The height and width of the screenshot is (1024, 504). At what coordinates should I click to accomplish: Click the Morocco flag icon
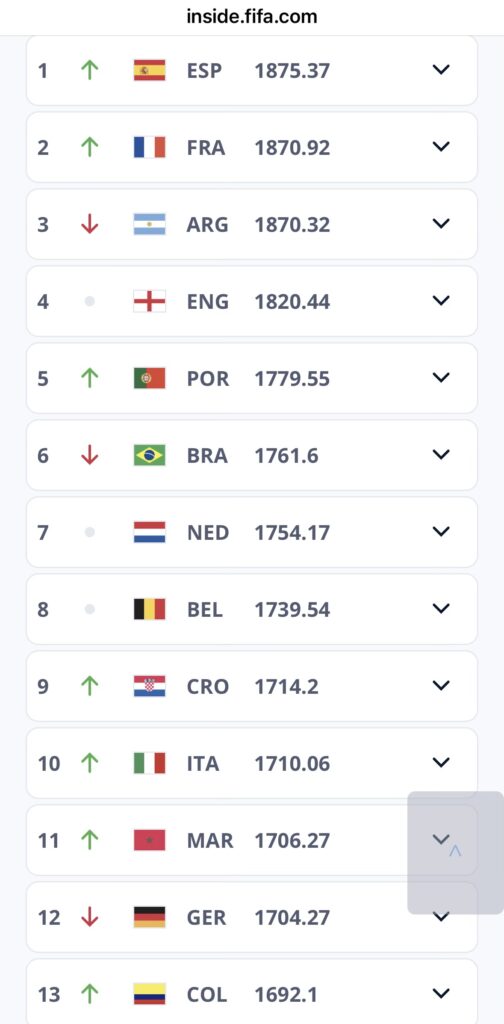click(150, 840)
